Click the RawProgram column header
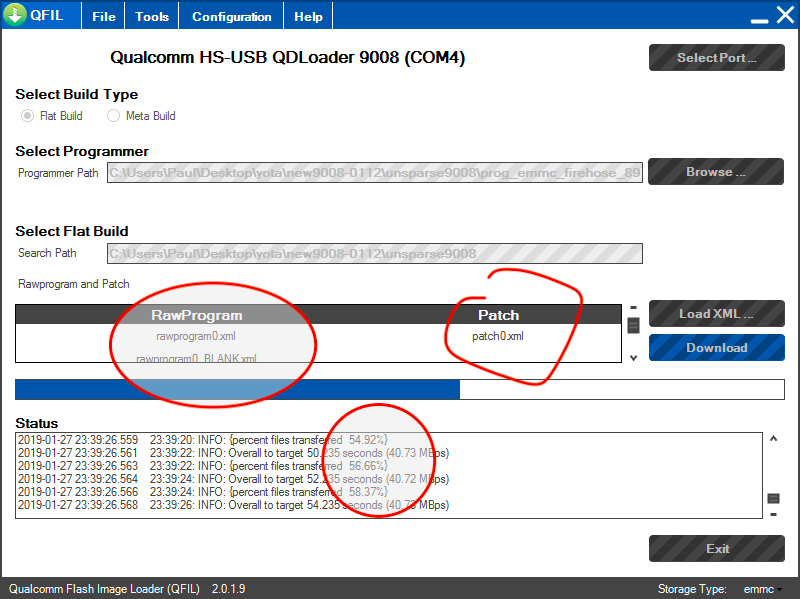Image resolution: width=800 pixels, height=599 pixels. (196, 315)
